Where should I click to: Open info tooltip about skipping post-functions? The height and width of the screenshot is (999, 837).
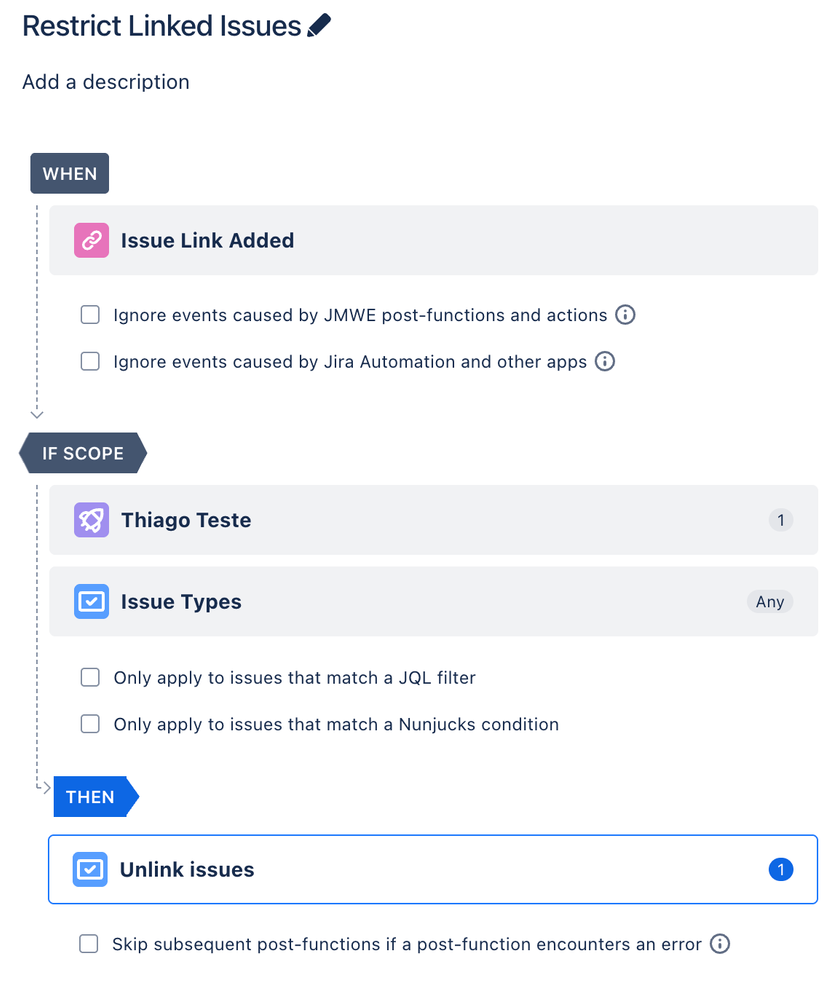coord(718,943)
